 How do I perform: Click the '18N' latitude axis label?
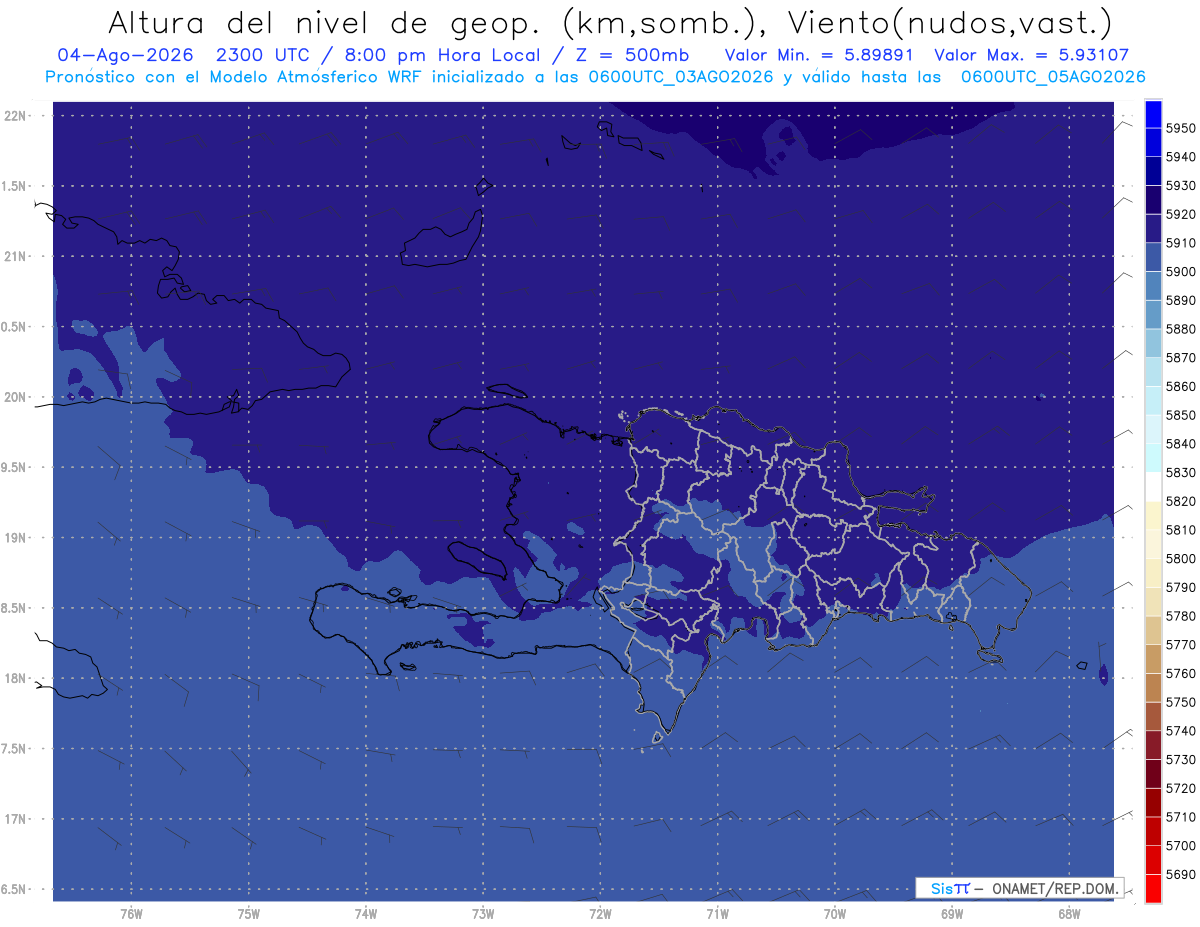tap(15, 678)
